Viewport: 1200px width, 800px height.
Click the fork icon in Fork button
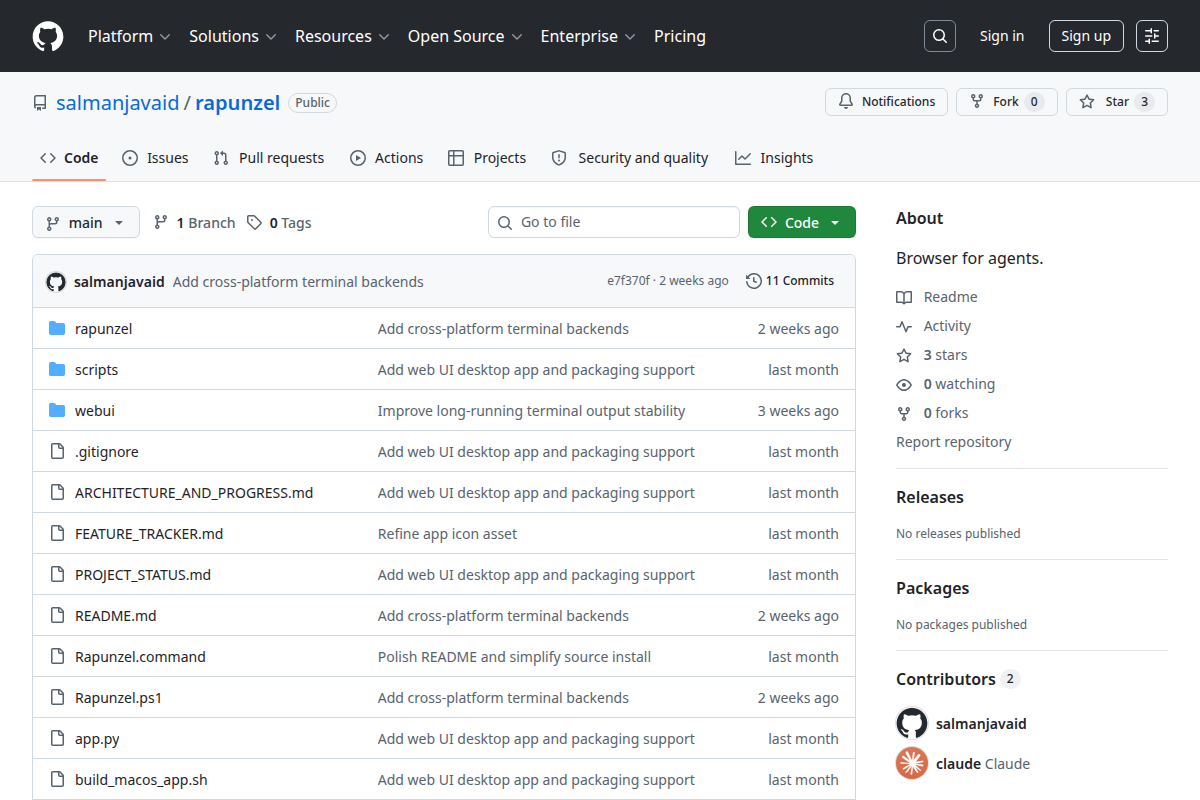click(x=977, y=102)
